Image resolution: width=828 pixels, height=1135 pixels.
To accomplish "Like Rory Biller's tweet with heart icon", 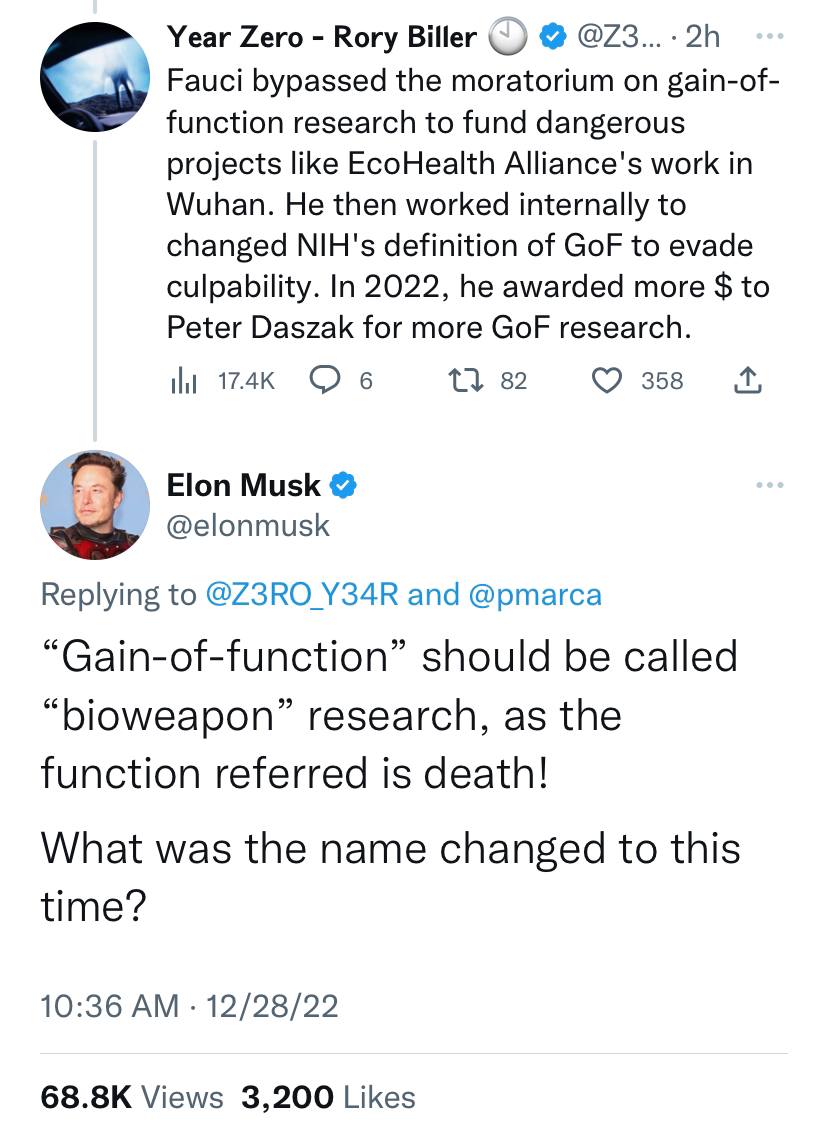I will pos(607,380).
